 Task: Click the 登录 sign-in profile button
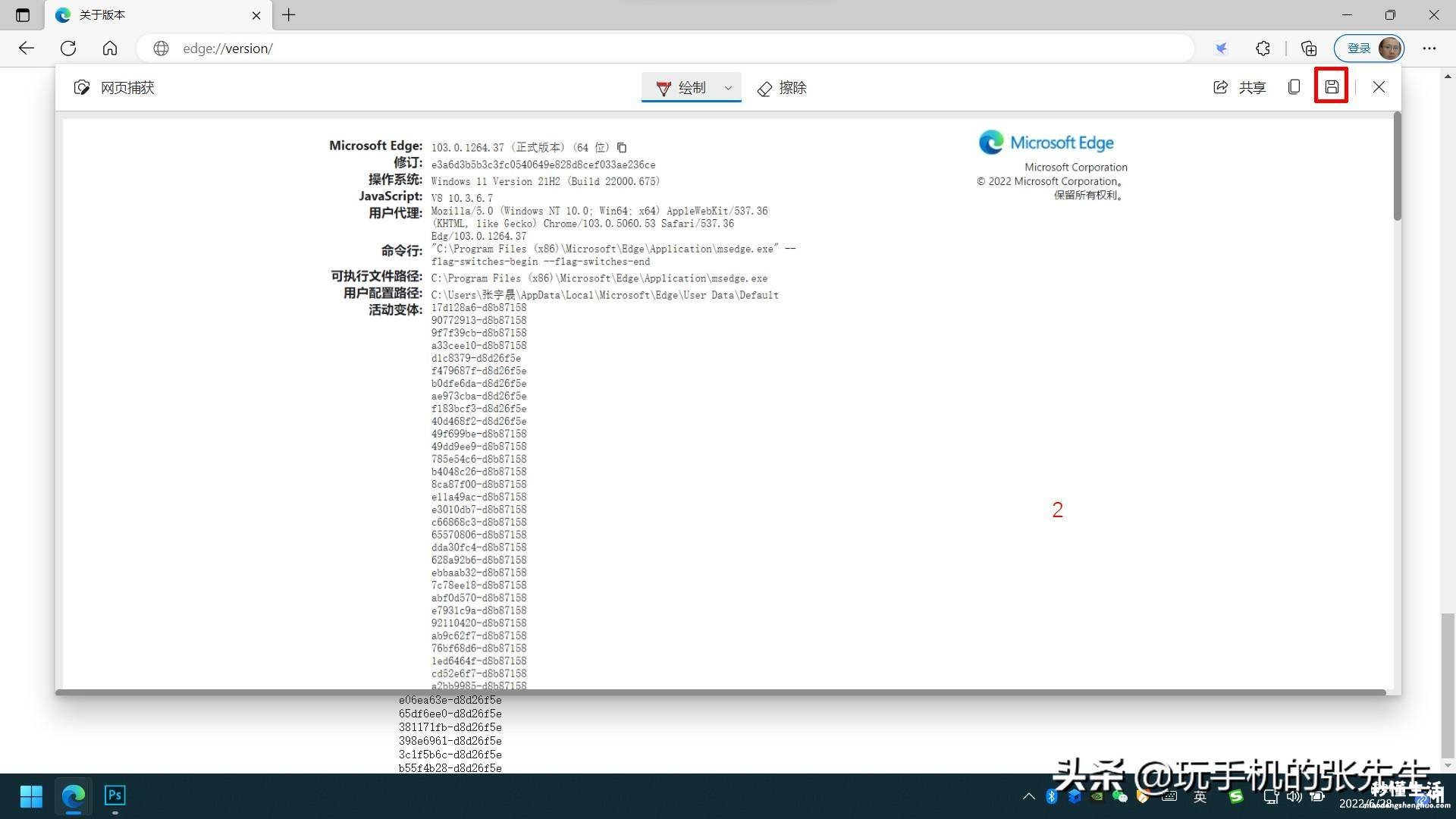(x=1369, y=49)
